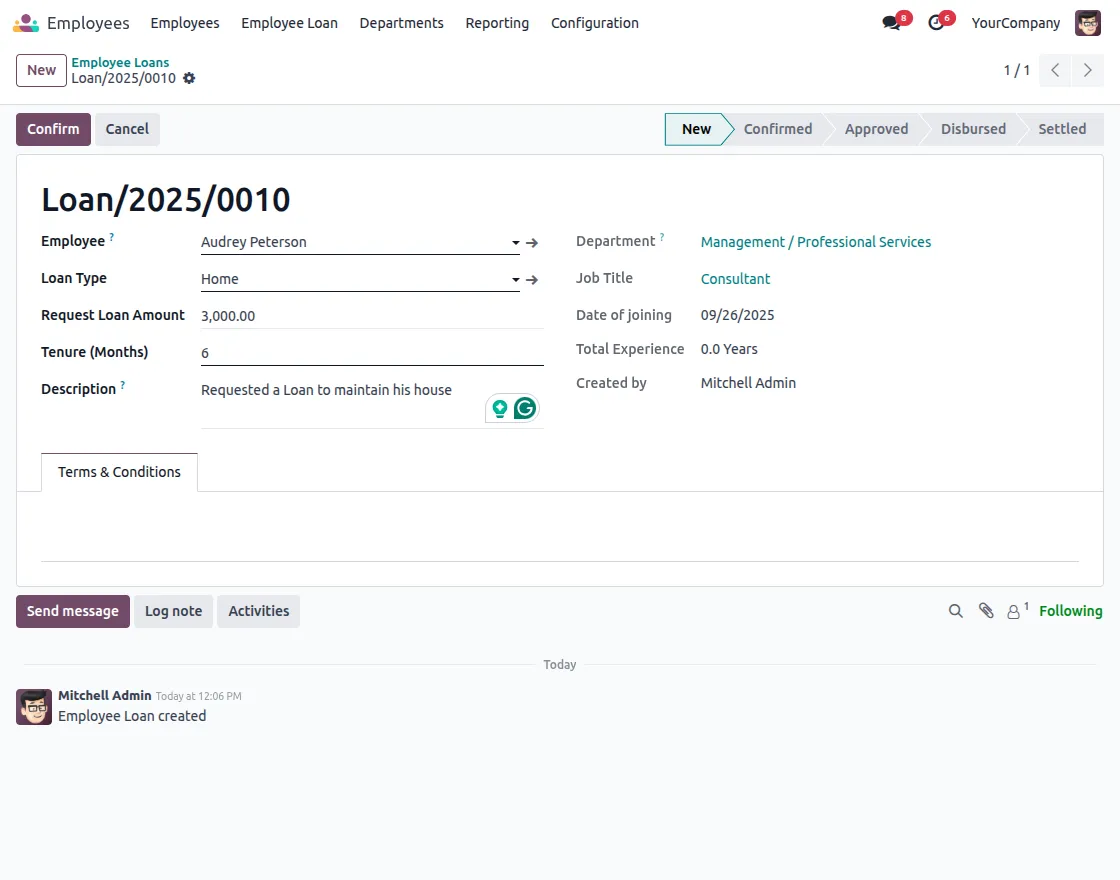
Task: Open the Employee Loan menu
Action: [289, 23]
